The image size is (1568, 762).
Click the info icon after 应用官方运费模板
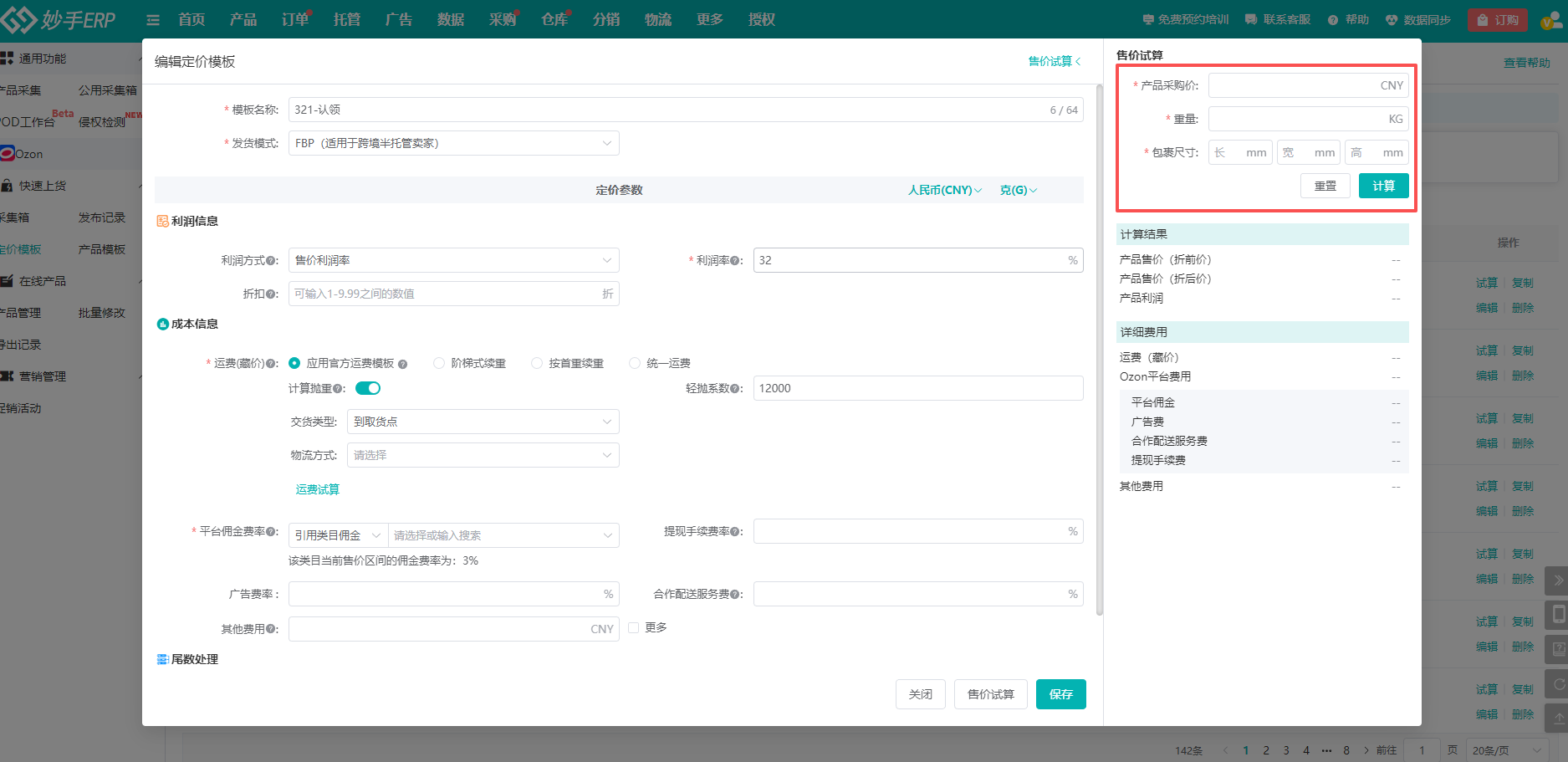click(x=402, y=364)
